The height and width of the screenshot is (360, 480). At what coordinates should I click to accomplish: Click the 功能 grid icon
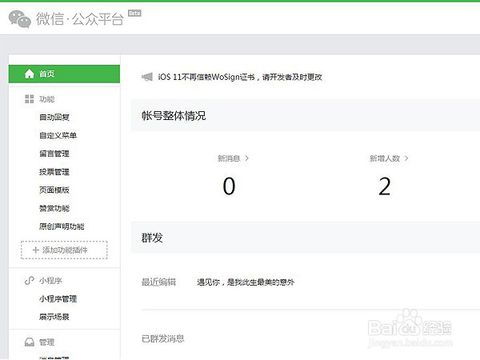29,99
